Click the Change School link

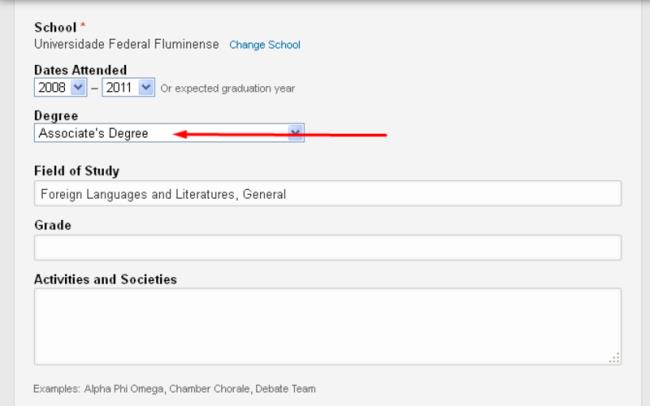pyautogui.click(x=264, y=45)
